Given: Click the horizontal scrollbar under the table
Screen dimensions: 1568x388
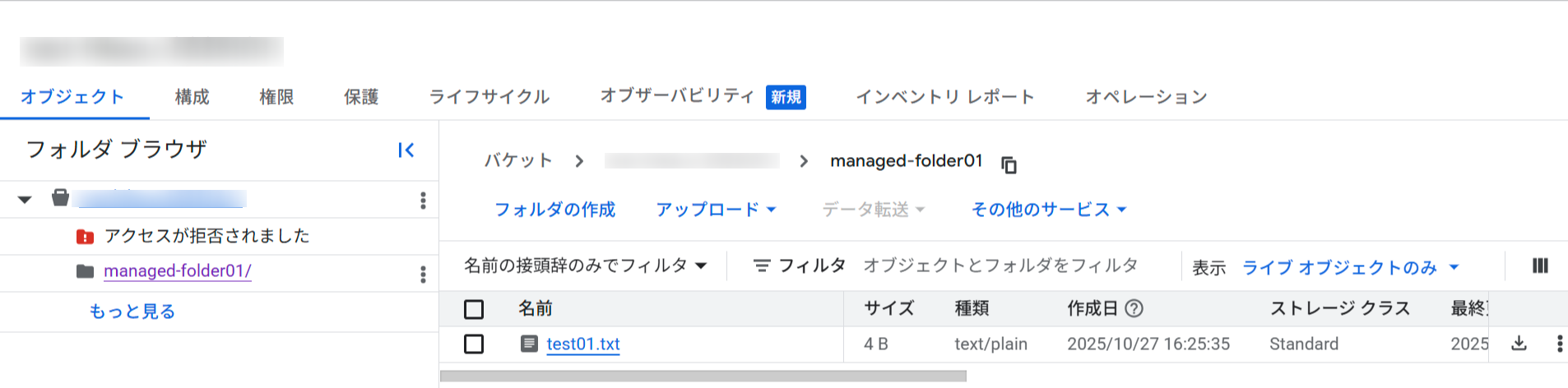Looking at the screenshot, I should 703,376.
